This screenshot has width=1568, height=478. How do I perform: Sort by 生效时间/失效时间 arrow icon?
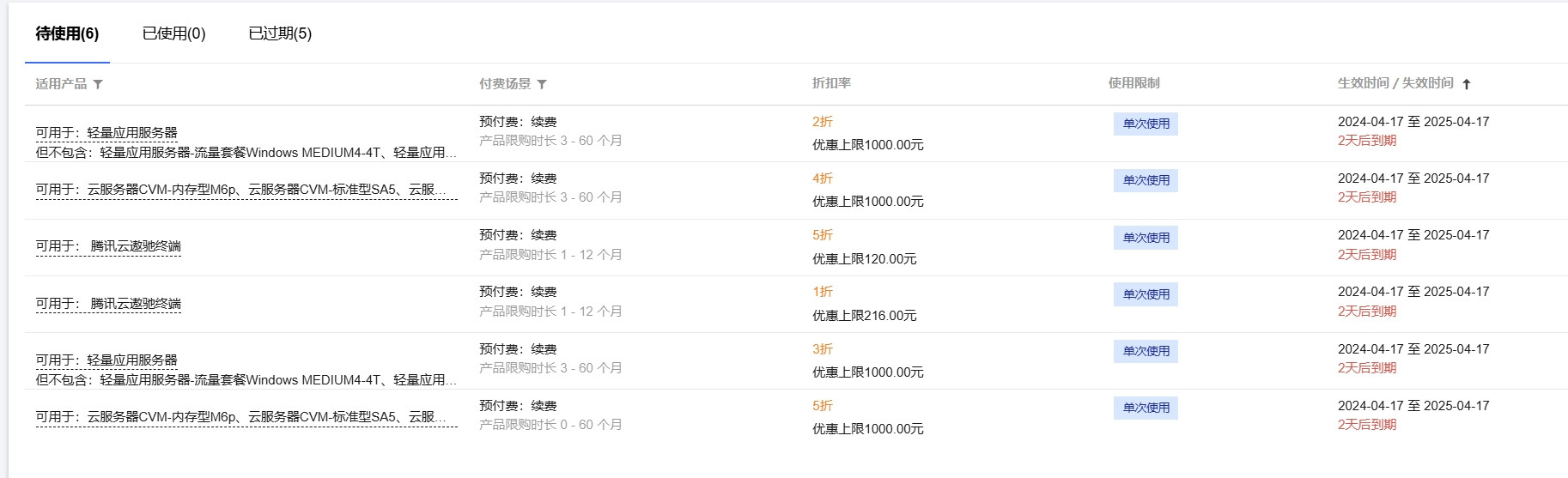[x=1467, y=84]
